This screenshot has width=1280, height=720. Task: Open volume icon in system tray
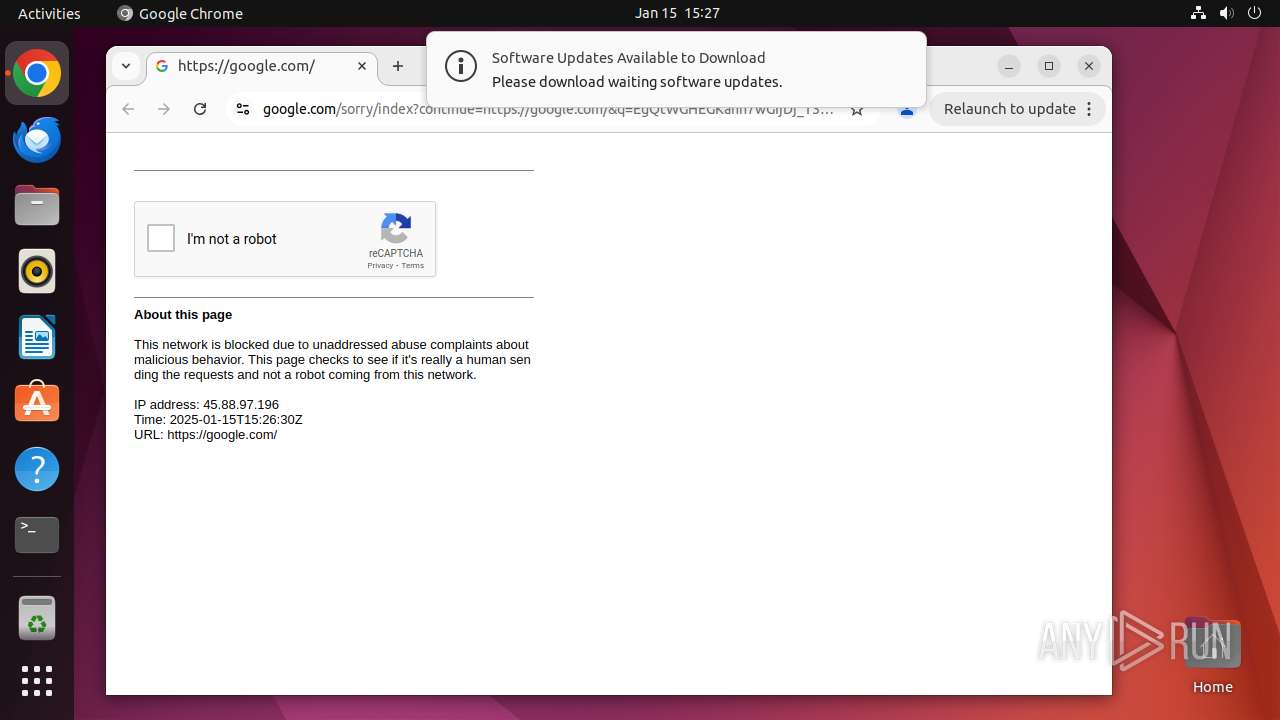click(x=1226, y=13)
